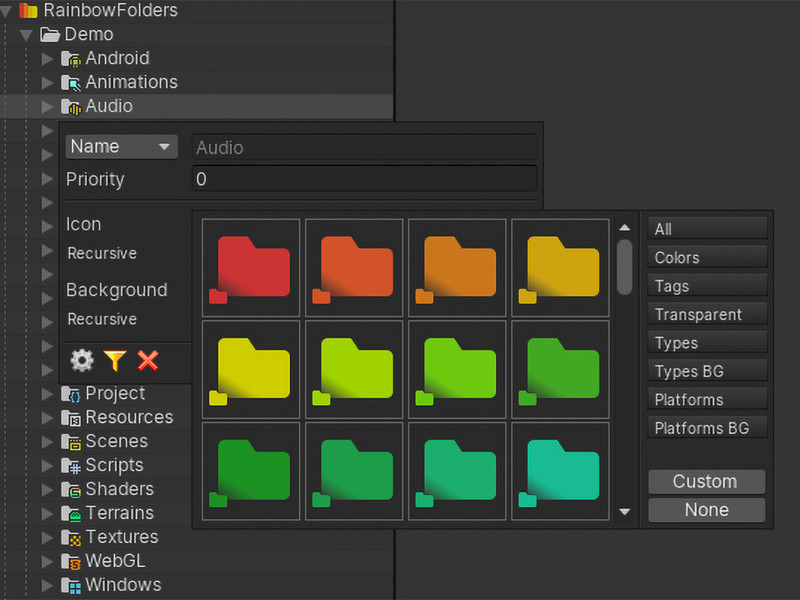Open the Name rule type dropdown

coord(121,147)
